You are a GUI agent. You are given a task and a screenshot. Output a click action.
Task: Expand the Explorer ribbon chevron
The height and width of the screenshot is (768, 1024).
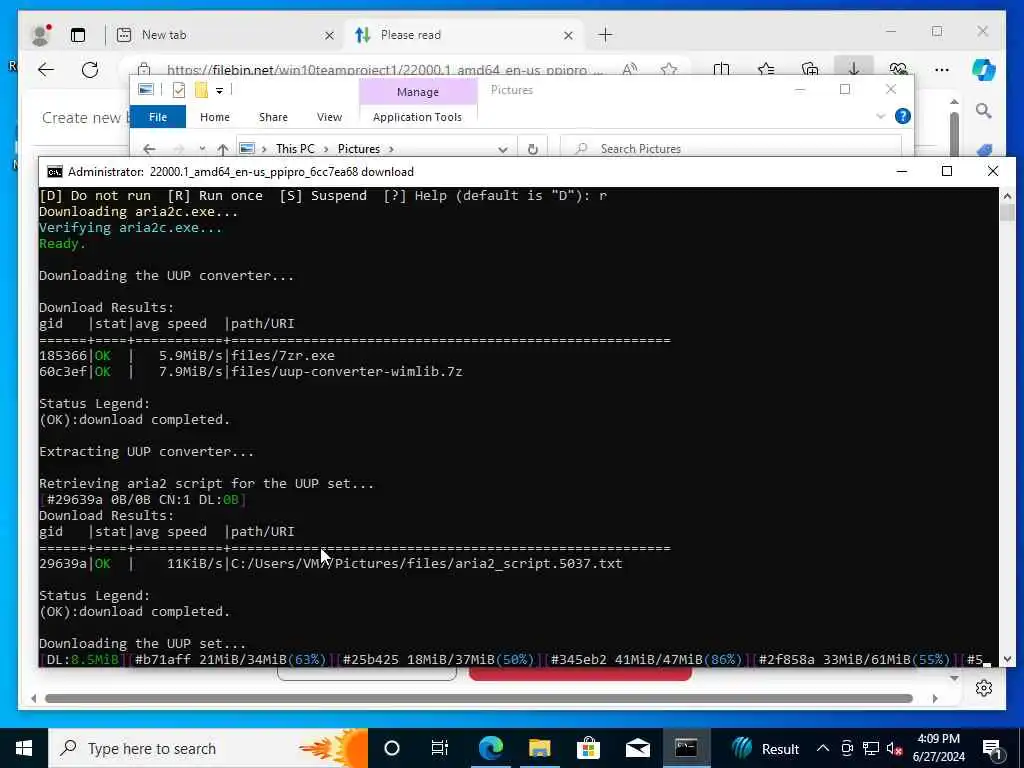click(880, 116)
